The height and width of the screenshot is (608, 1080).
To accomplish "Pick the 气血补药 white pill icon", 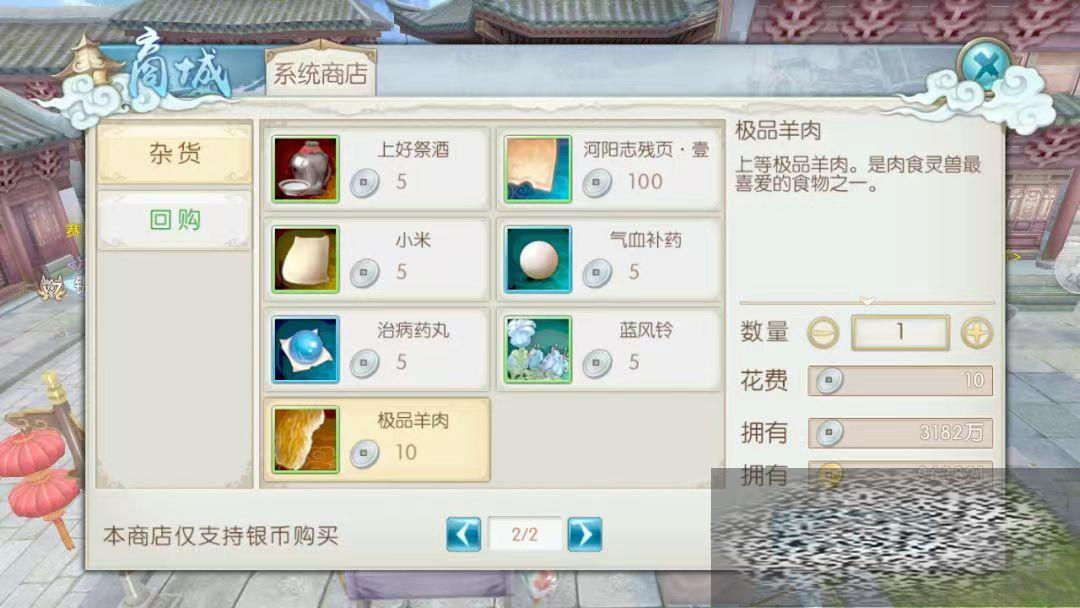I will [x=537, y=260].
